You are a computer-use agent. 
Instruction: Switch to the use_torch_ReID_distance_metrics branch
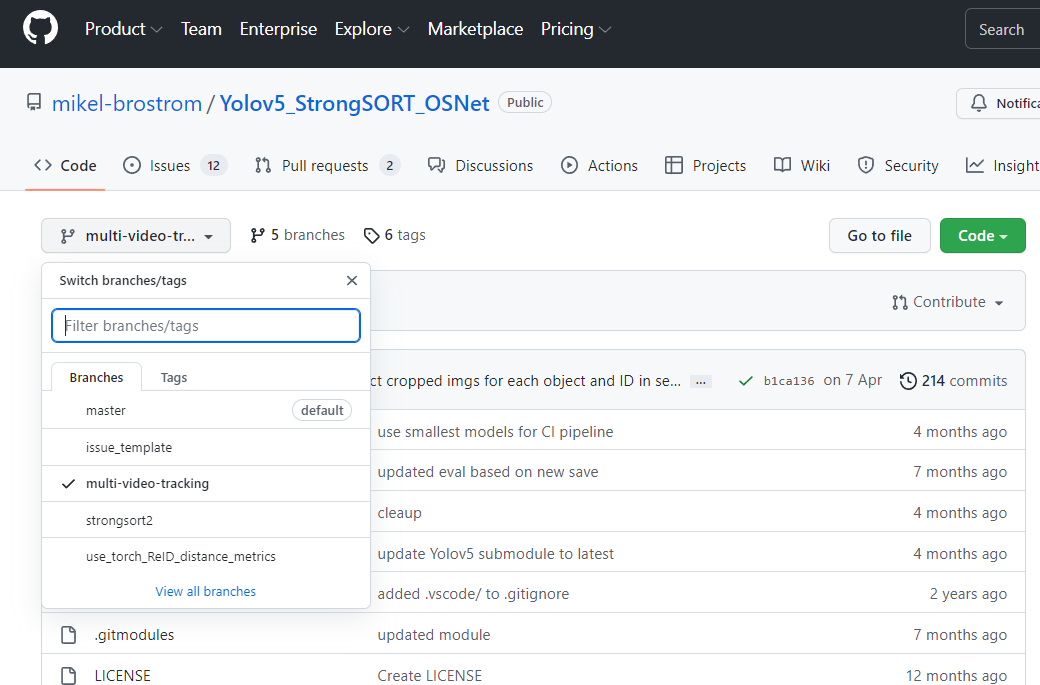click(206, 556)
